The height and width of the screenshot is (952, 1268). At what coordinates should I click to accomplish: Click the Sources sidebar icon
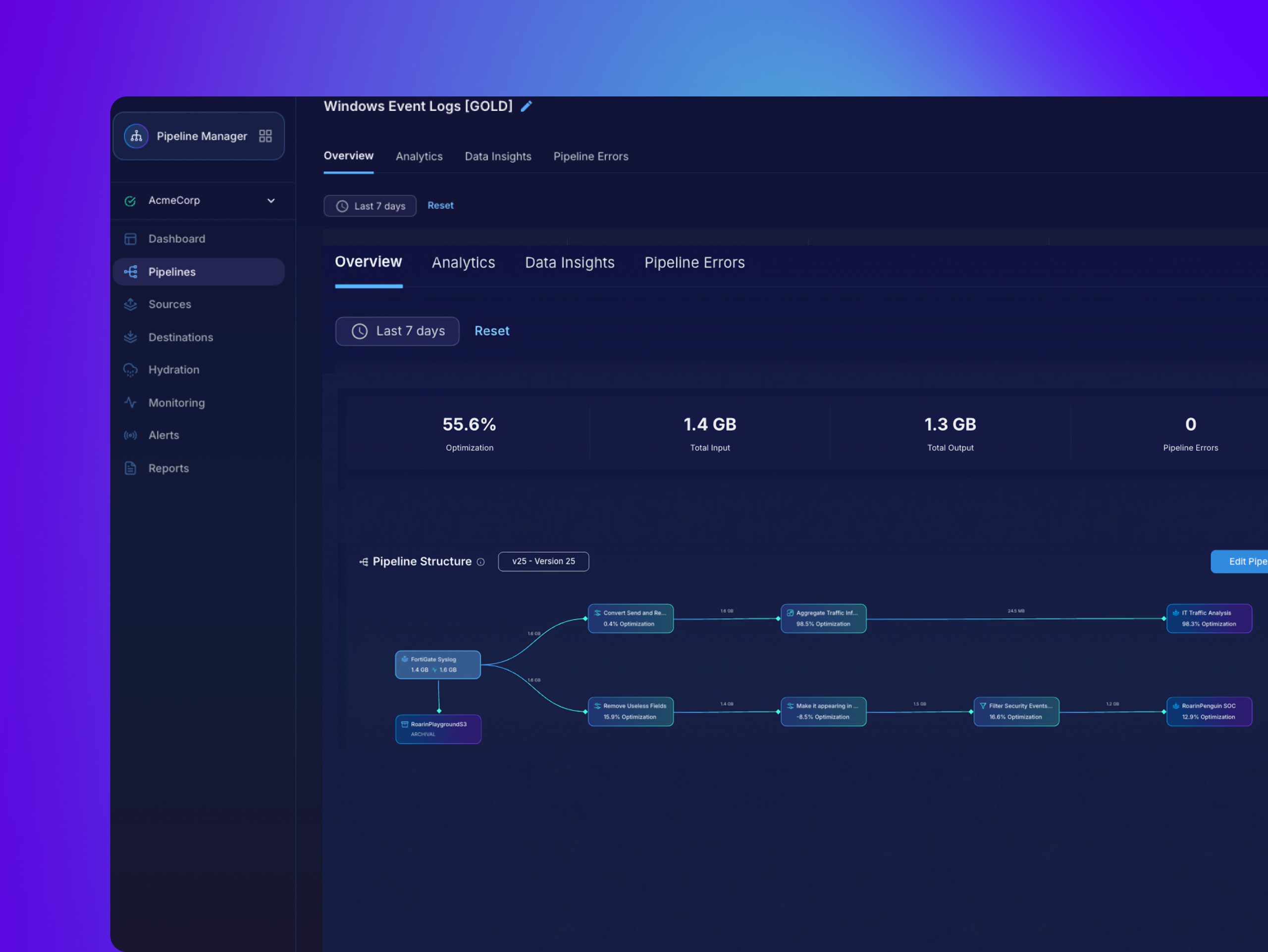pos(130,304)
